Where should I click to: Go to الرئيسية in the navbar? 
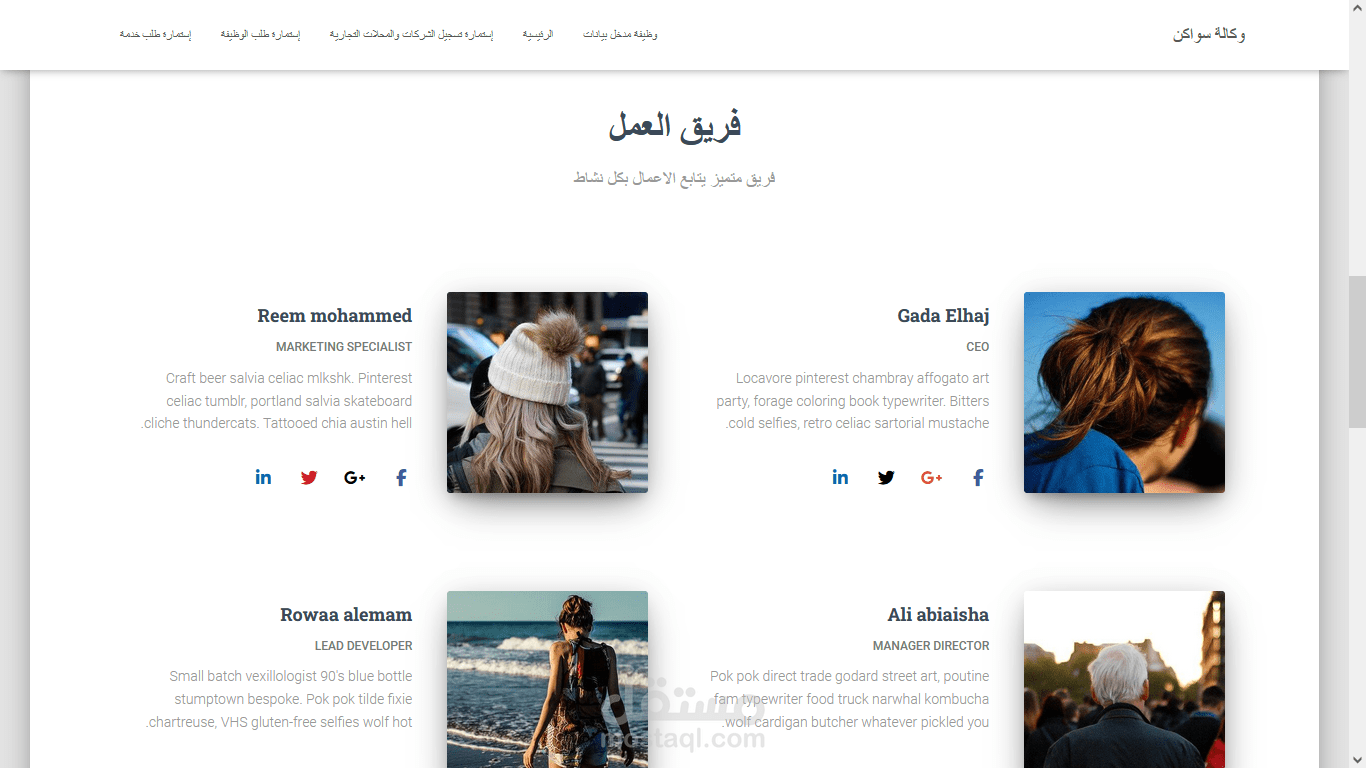tap(538, 35)
